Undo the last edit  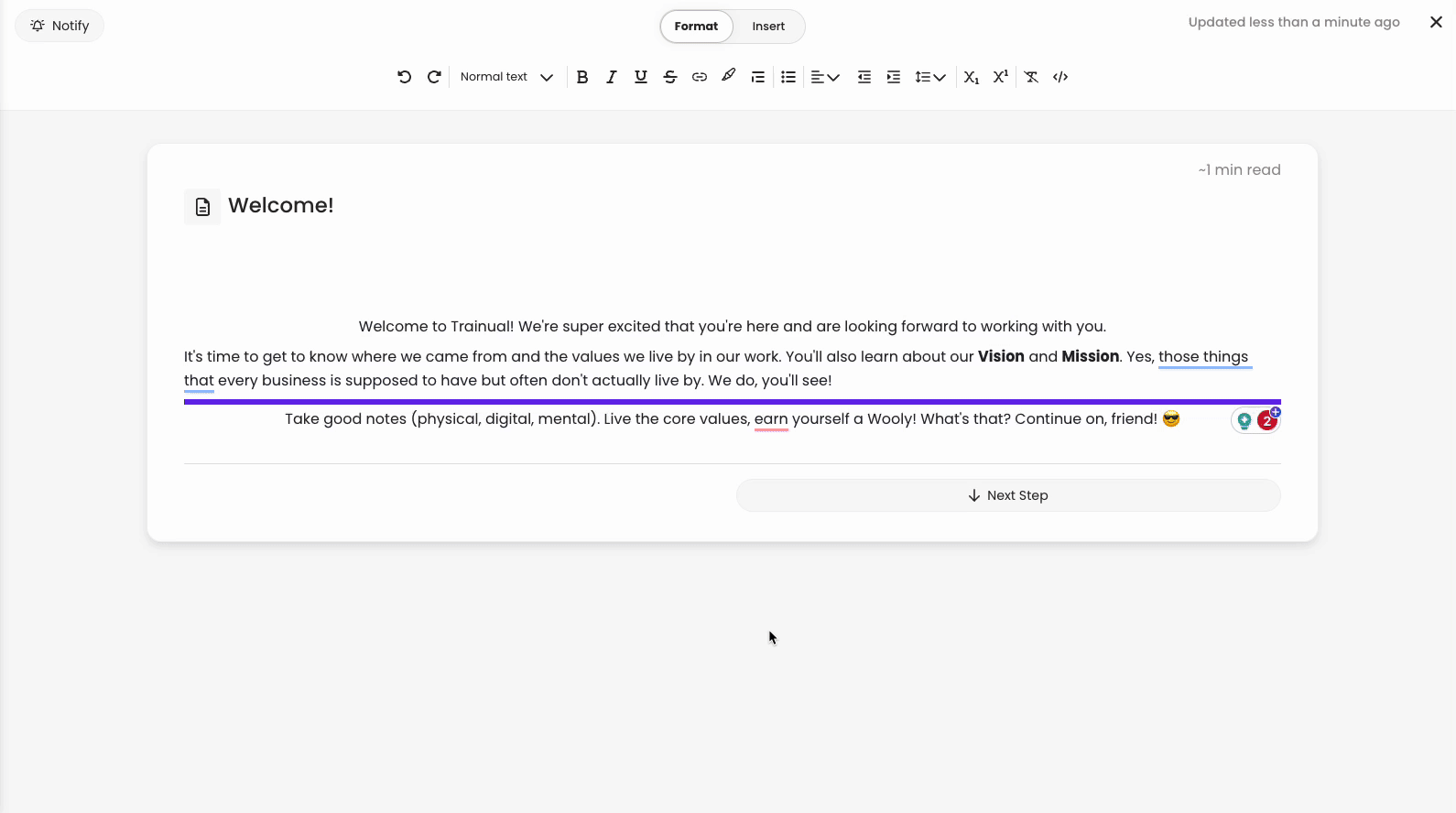pyautogui.click(x=404, y=77)
